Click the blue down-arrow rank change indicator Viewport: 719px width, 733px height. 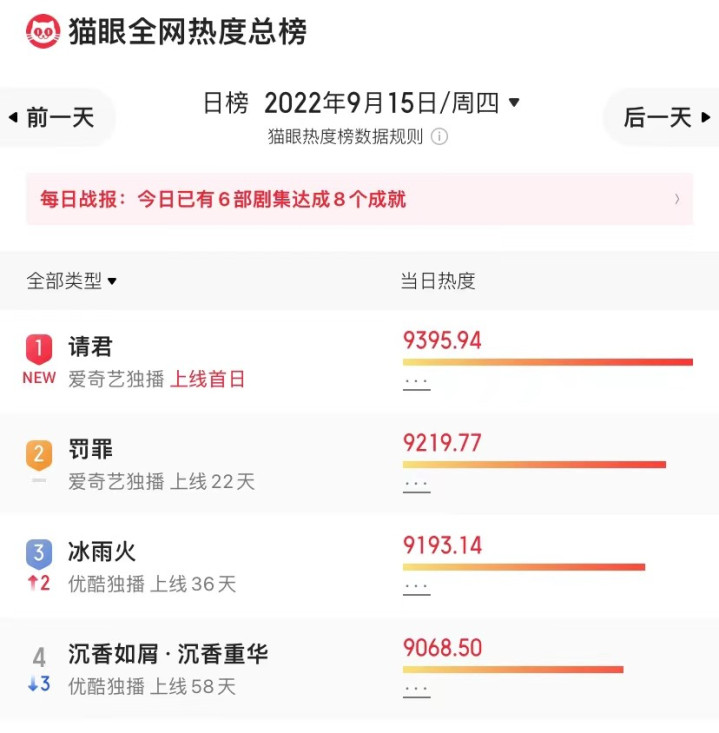pos(39,685)
